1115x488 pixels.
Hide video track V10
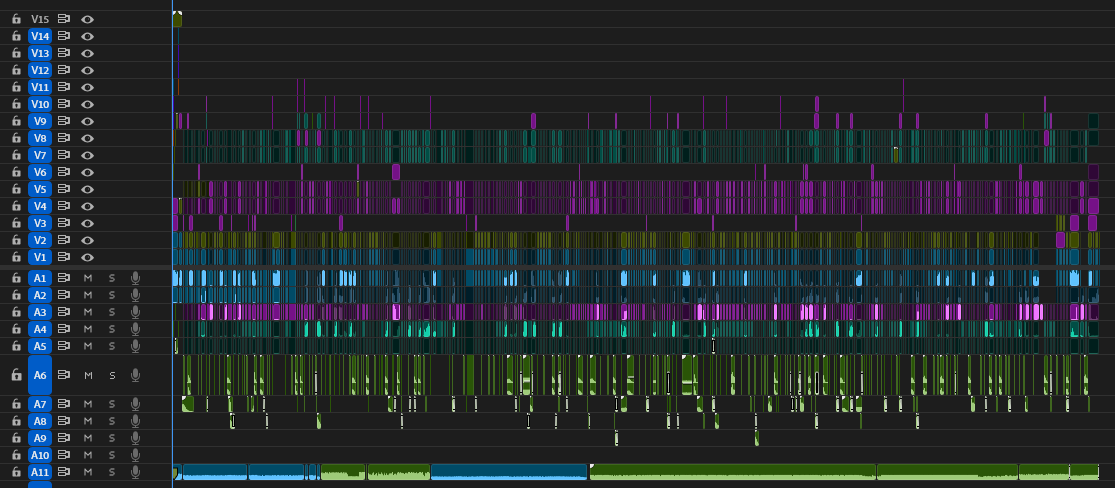pyautogui.click(x=87, y=105)
